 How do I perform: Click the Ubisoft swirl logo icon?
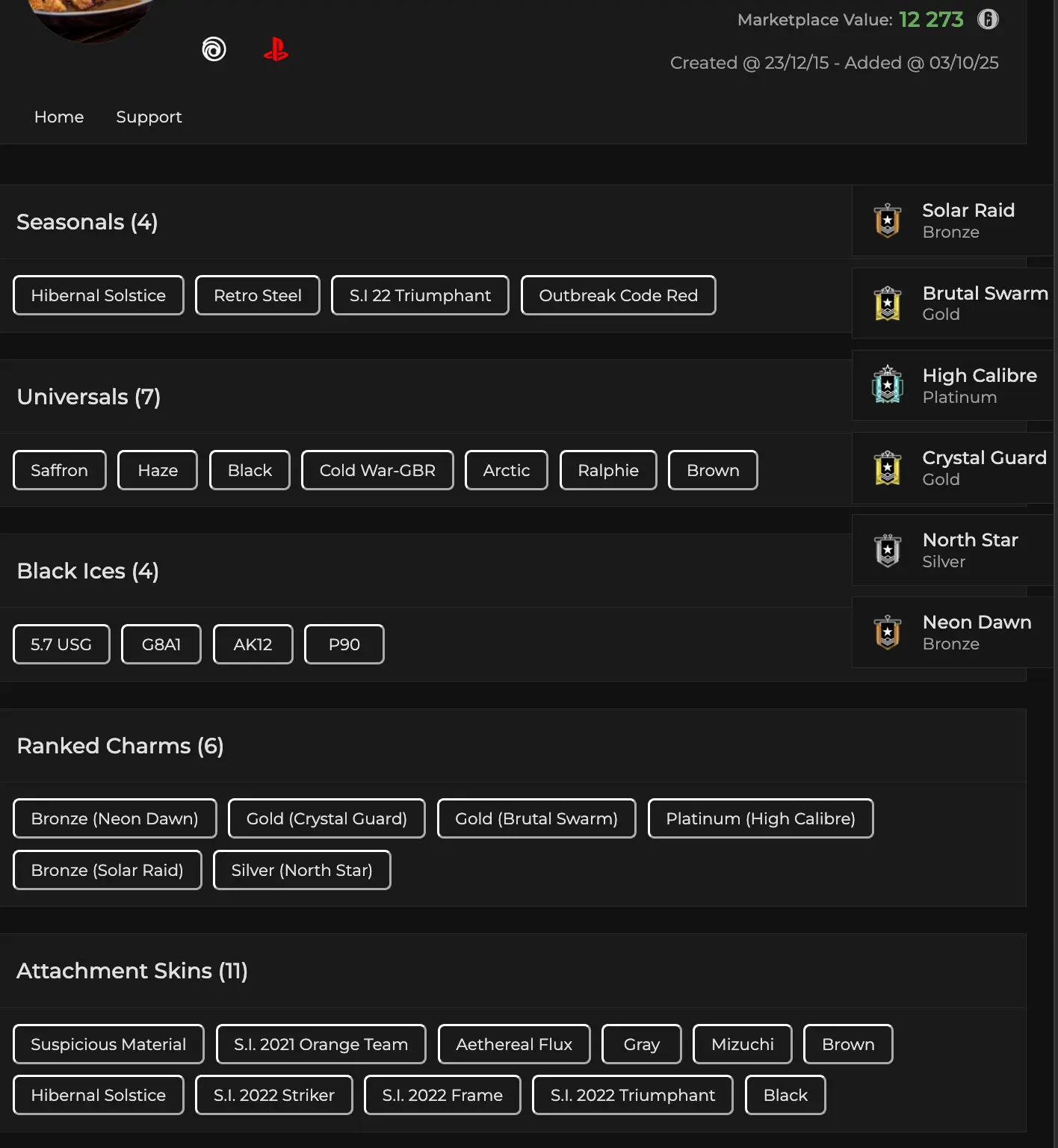click(214, 49)
